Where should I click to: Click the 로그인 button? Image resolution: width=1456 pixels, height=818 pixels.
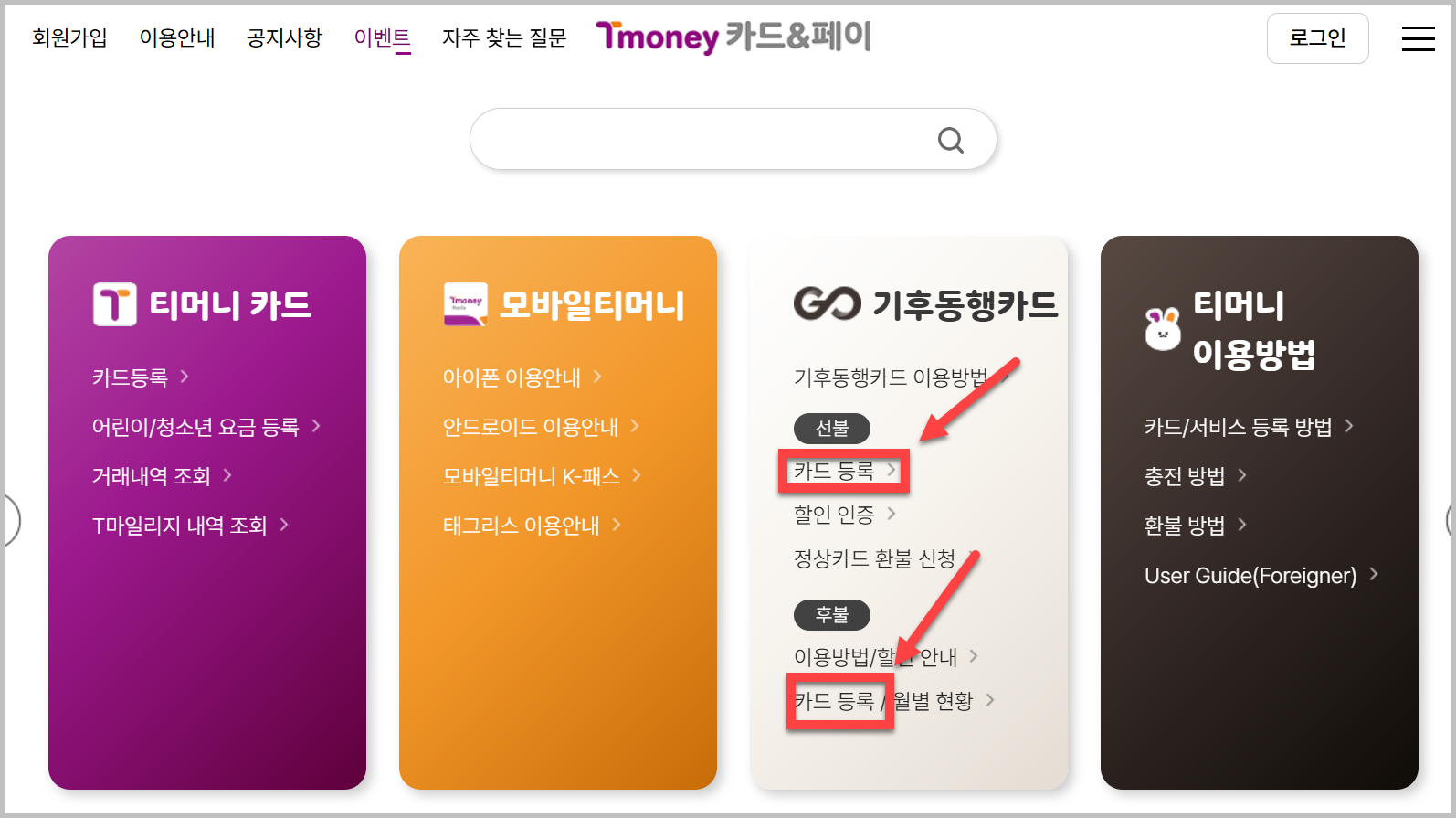(x=1317, y=38)
